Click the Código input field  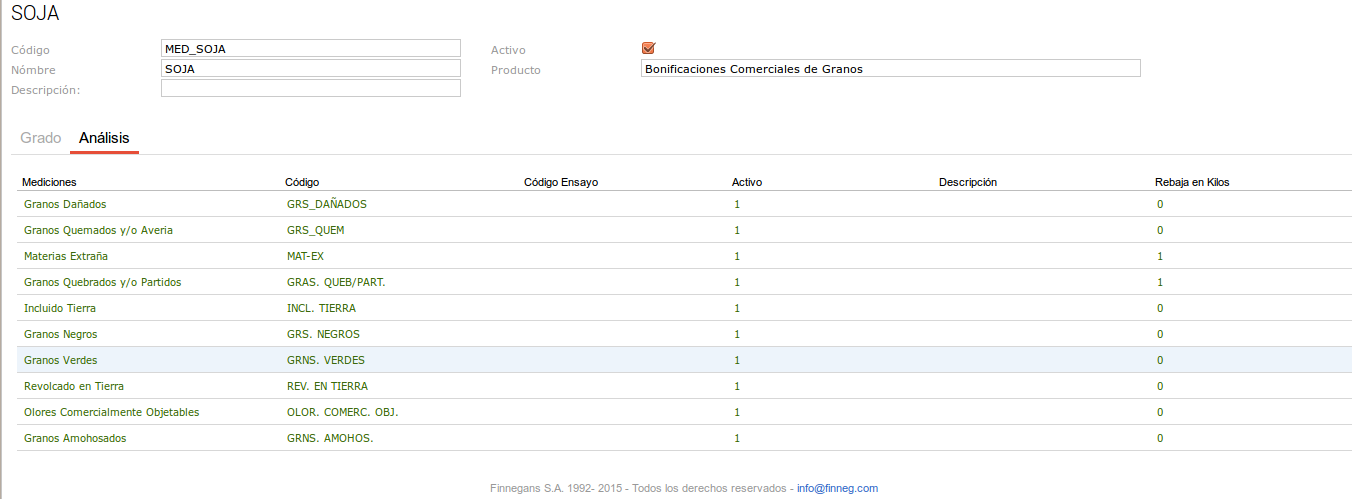[x=310, y=48]
